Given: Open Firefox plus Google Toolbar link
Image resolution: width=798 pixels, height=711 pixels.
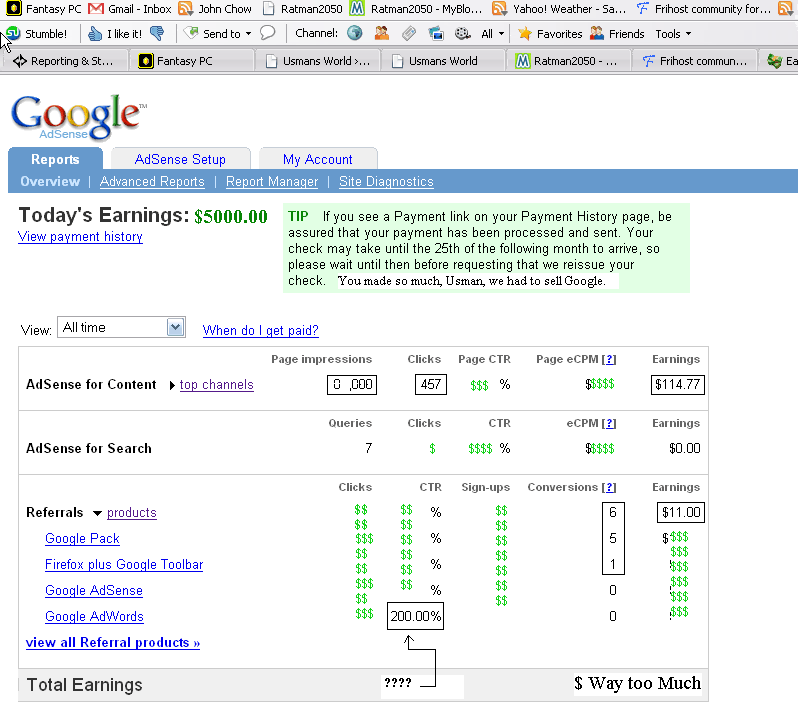Looking at the screenshot, I should (x=124, y=564).
